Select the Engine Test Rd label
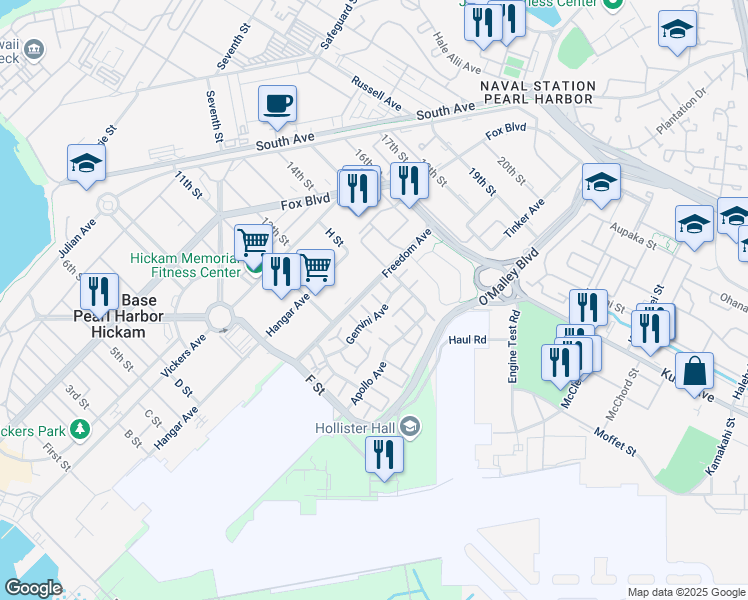The image size is (748, 600). [x=513, y=346]
